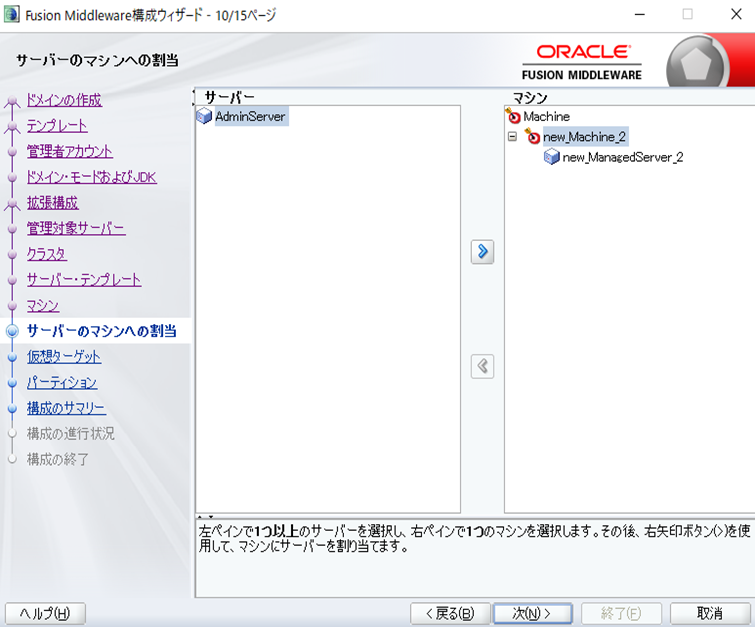
Task: Open the 仮想ターゲット step link
Action: click(64, 357)
